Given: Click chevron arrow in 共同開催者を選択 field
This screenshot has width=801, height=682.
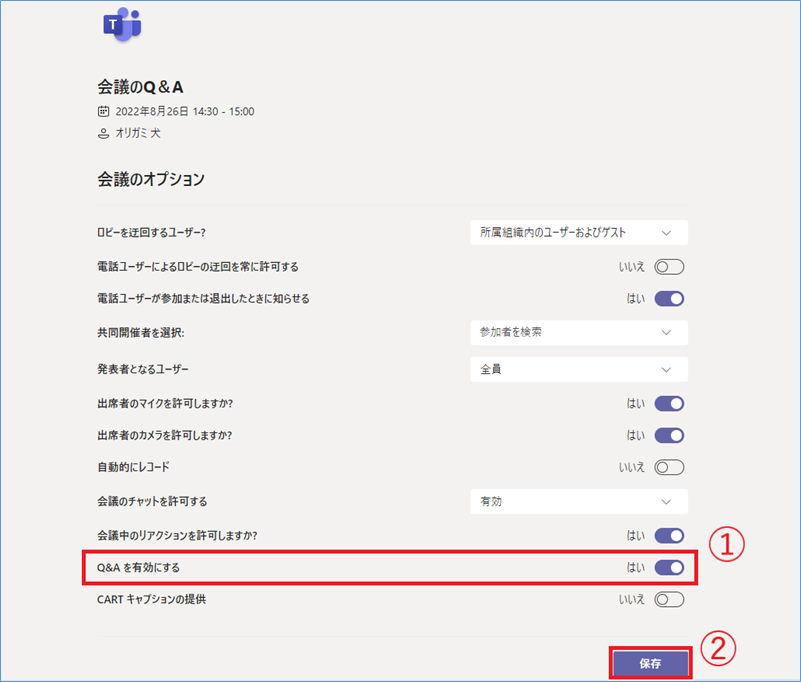Looking at the screenshot, I should point(666,333).
